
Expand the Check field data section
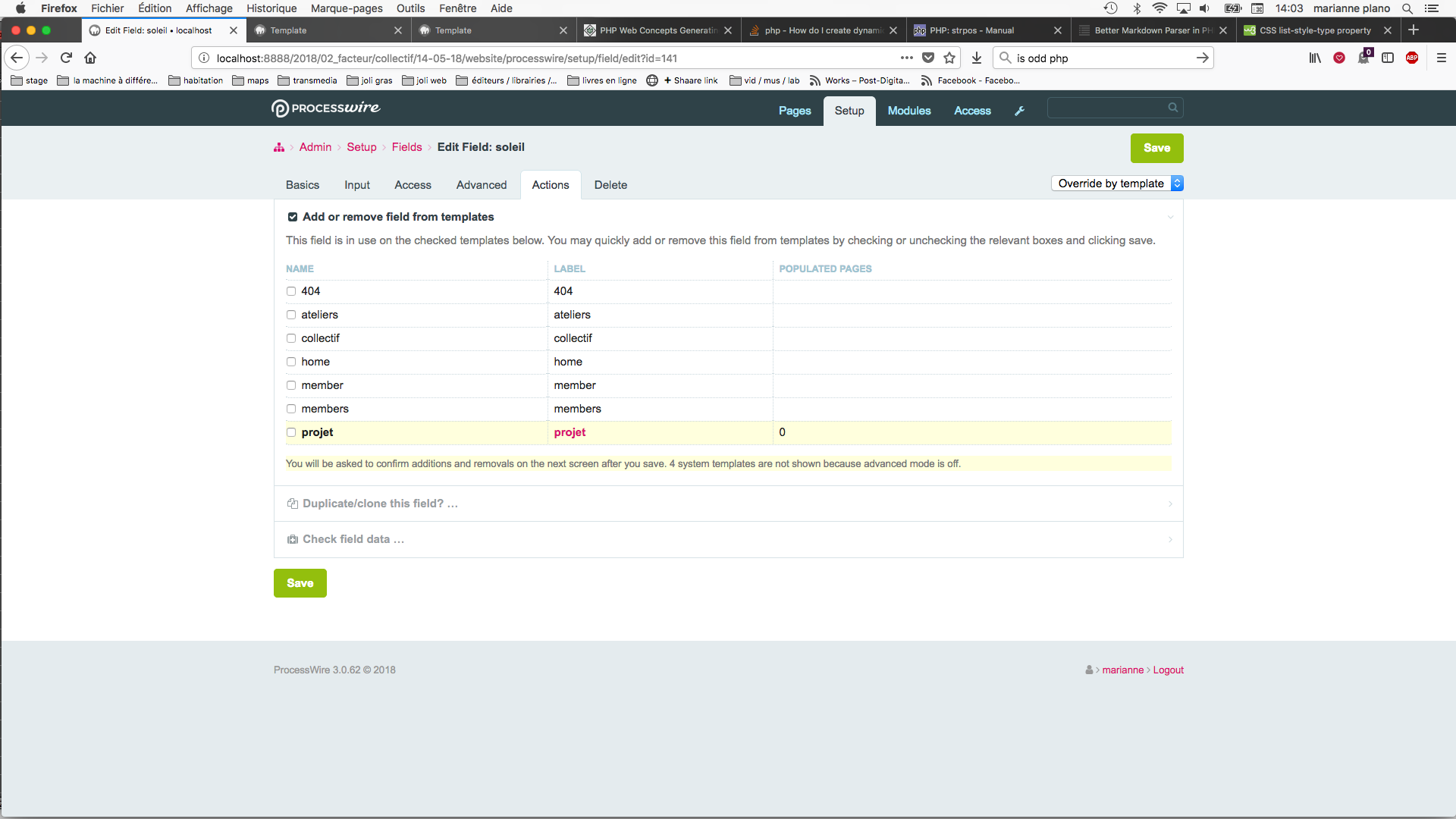click(353, 539)
